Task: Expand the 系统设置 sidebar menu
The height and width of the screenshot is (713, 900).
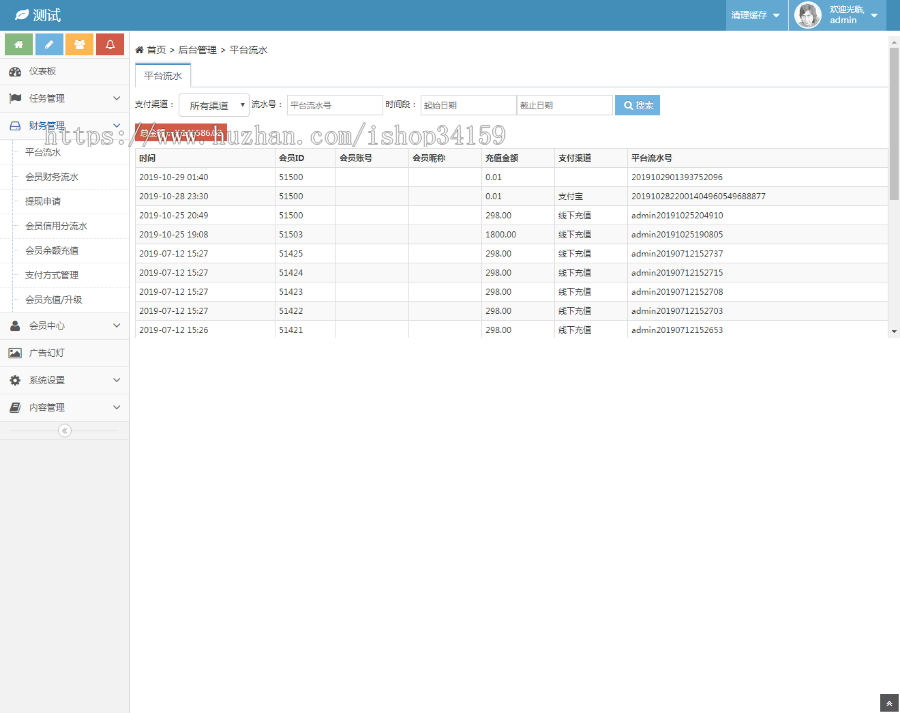Action: 64,380
